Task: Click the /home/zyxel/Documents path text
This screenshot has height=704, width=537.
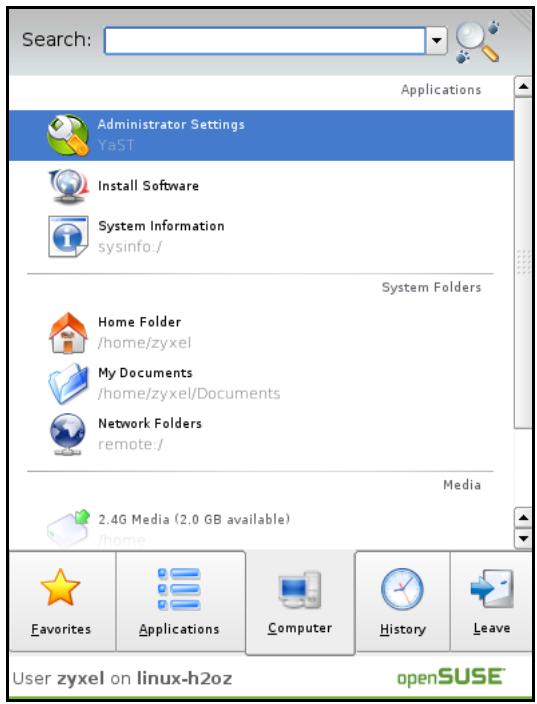Action: pyautogui.click(x=189, y=393)
